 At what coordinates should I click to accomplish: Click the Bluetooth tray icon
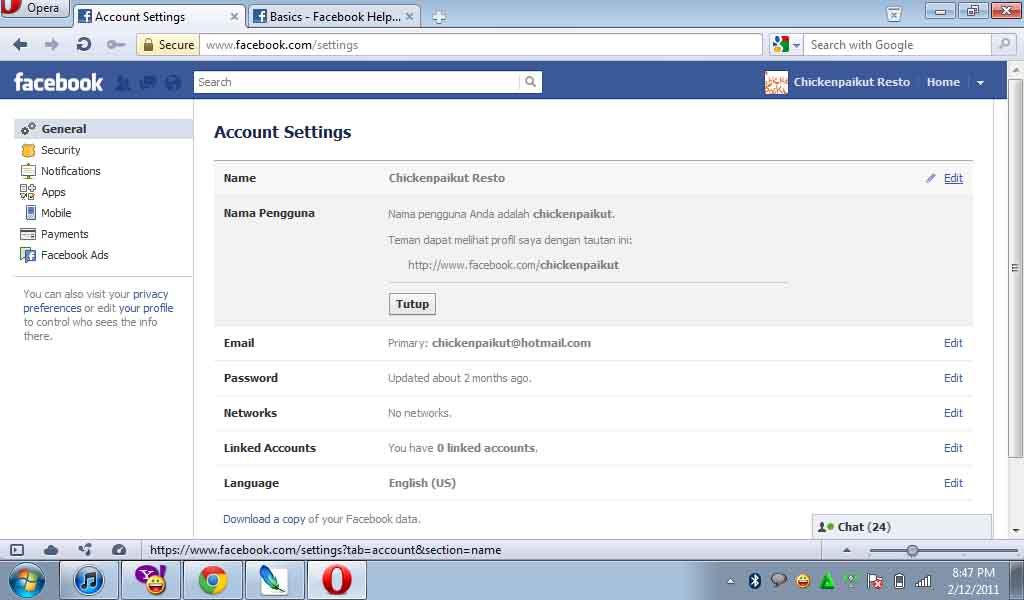(x=755, y=580)
